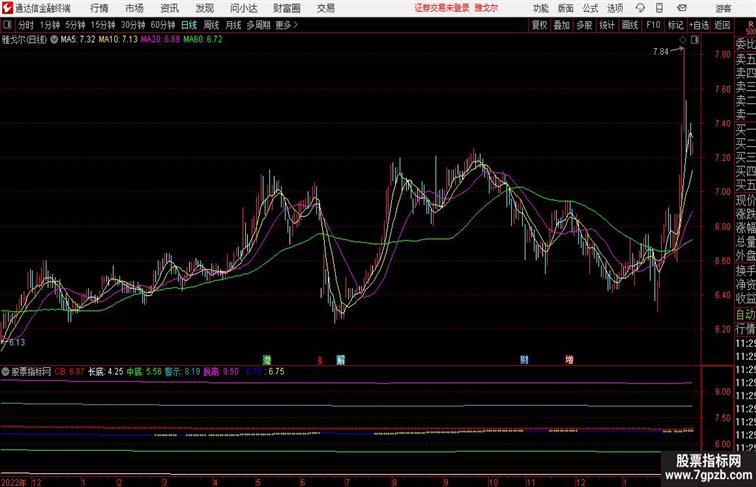Click the MA5: 7.32 value label
756x487 pixels.
click(x=78, y=40)
